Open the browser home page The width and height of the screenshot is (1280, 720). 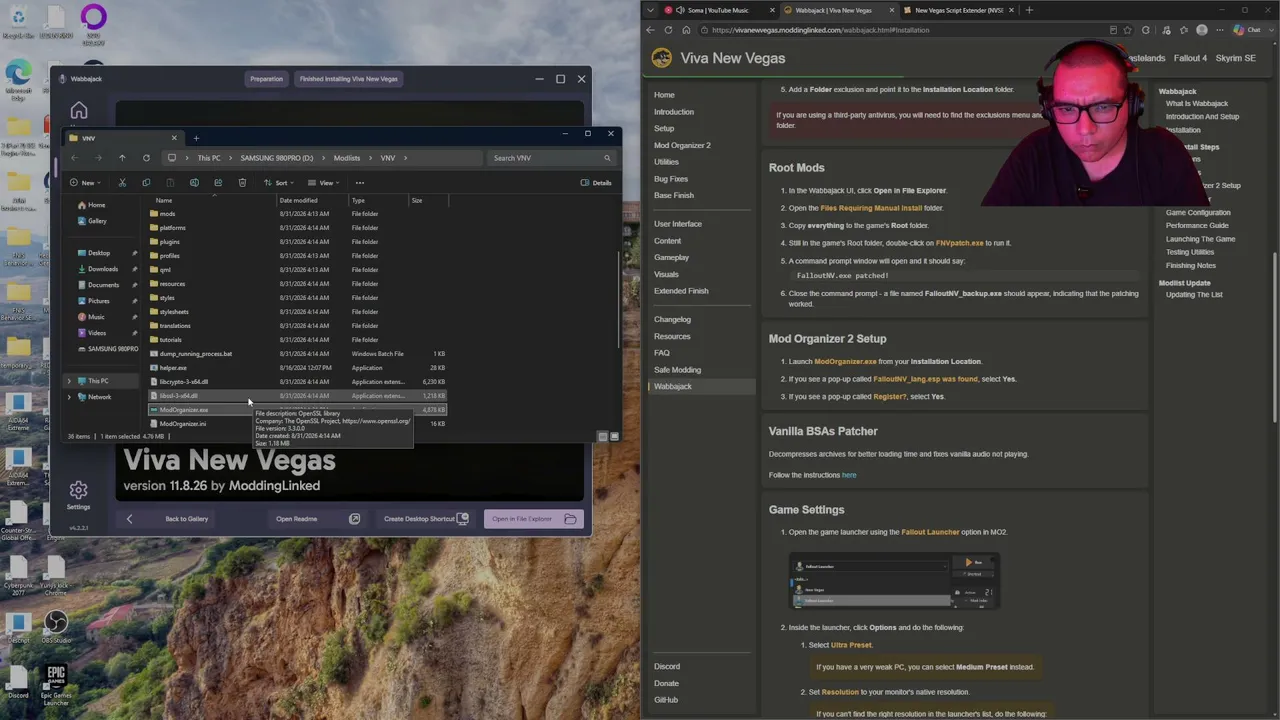pos(686,30)
